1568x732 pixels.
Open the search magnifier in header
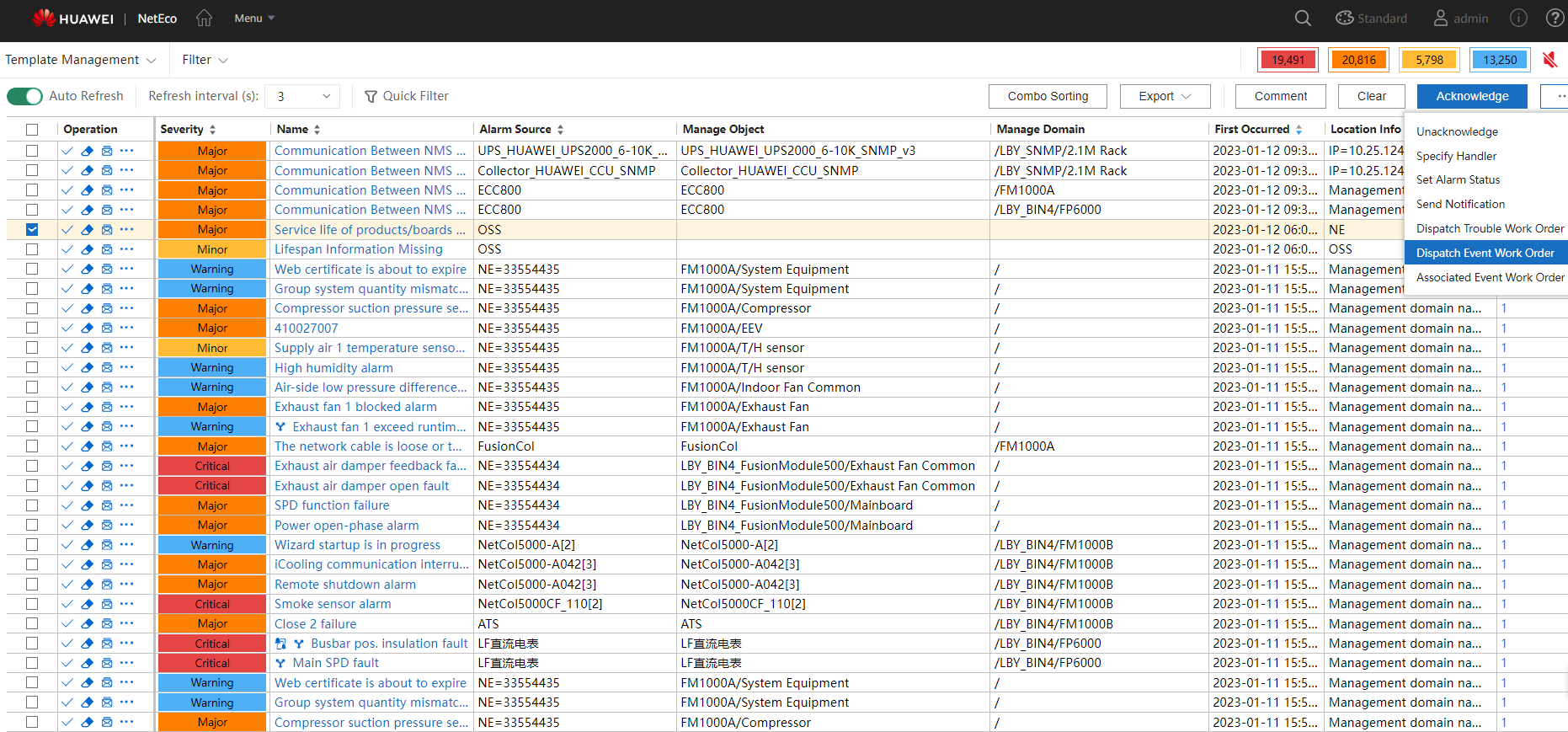[1303, 18]
